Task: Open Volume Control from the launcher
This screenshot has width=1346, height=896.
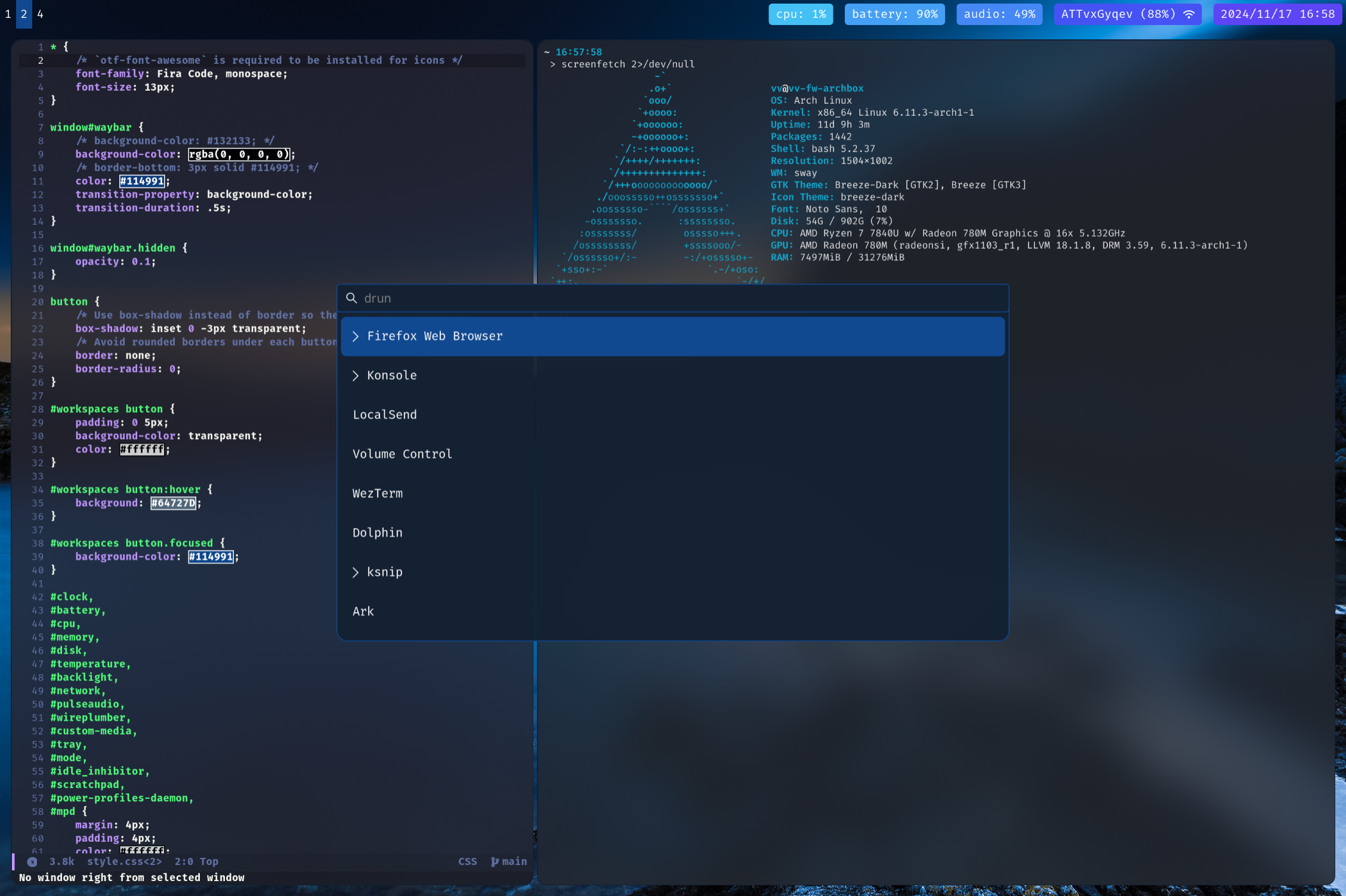Action: point(673,454)
